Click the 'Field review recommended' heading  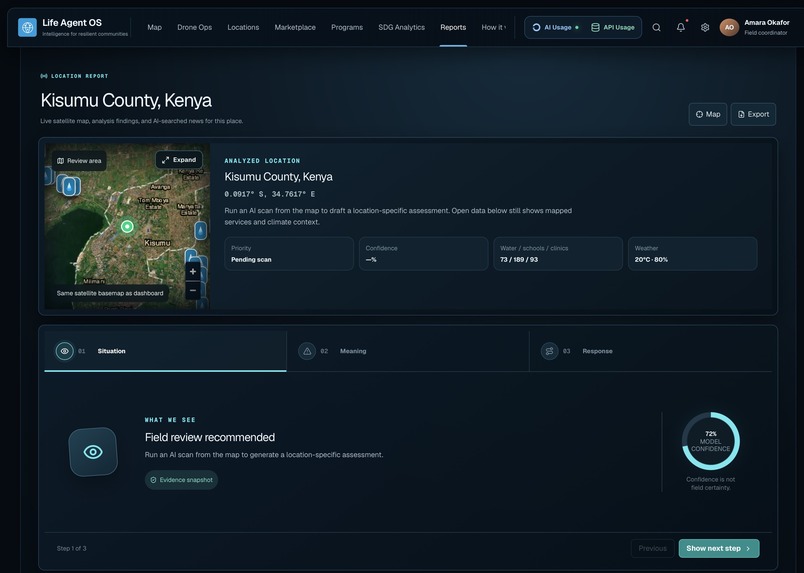tap(210, 438)
